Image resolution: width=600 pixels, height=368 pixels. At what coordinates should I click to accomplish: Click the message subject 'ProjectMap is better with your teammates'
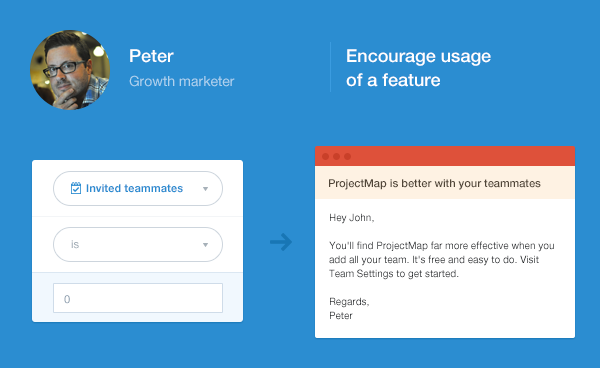(434, 184)
